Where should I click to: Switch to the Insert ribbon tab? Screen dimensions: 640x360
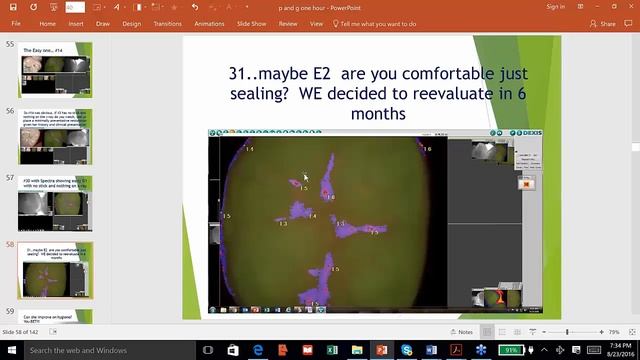pos(76,24)
